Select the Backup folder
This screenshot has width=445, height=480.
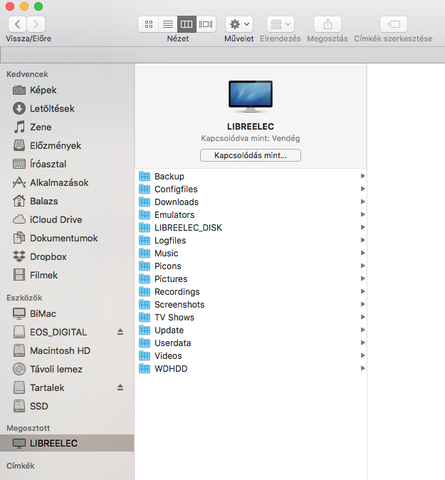[251, 176]
